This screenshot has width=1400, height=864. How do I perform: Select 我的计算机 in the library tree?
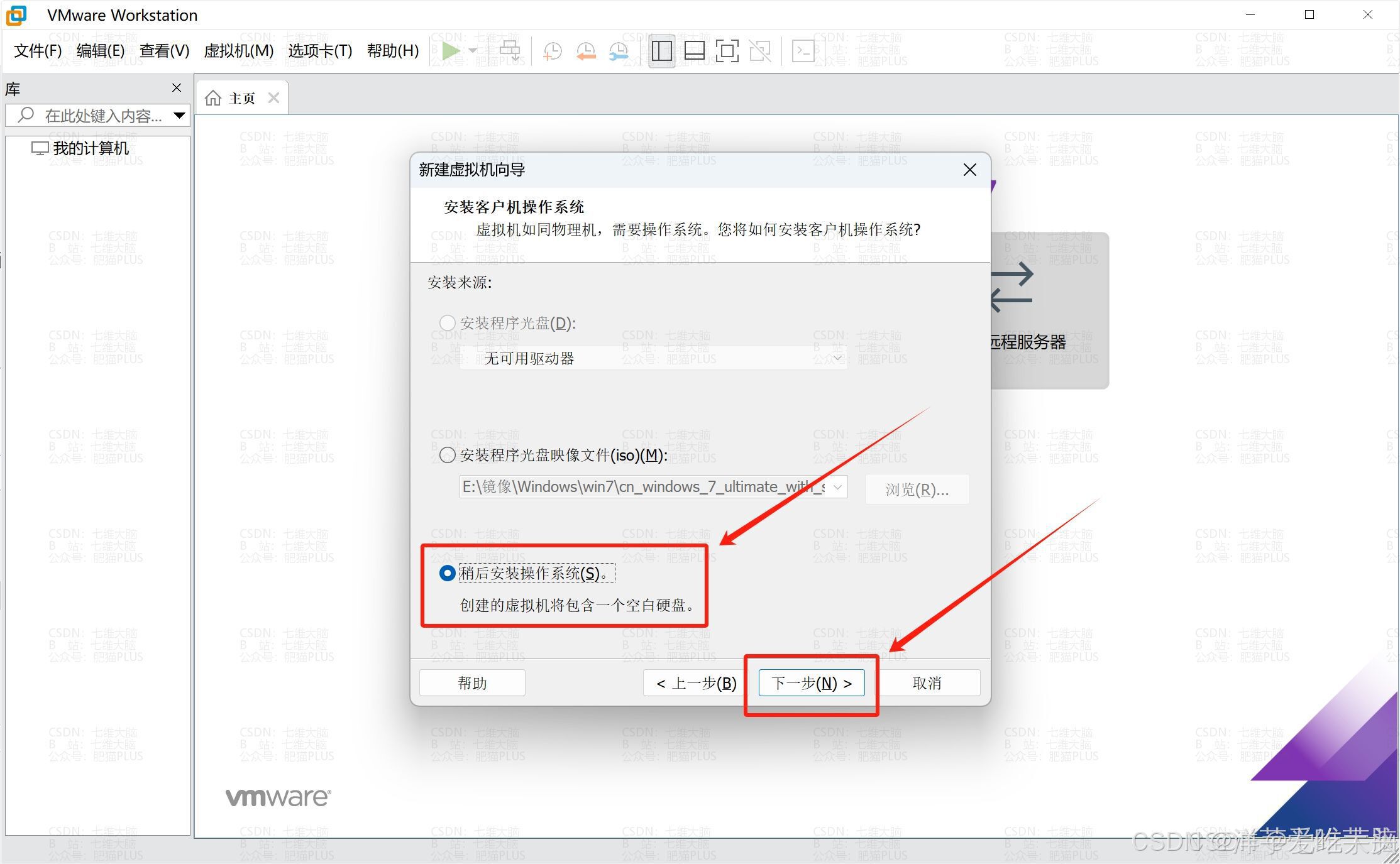(x=91, y=148)
